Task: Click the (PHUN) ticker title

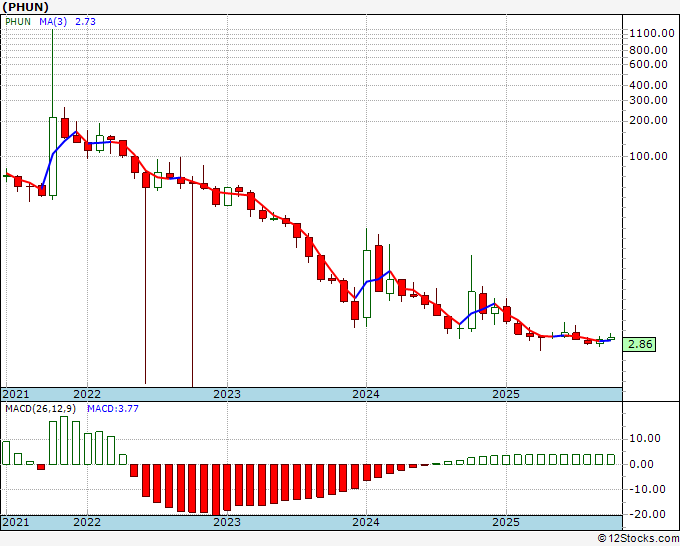Action: [x=25, y=7]
